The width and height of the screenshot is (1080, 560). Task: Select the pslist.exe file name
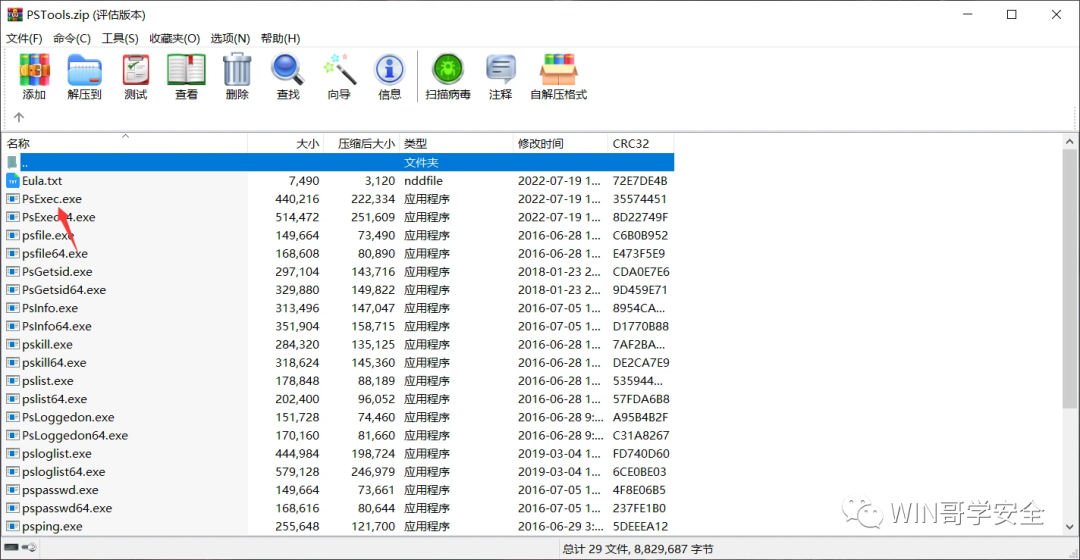tap(48, 381)
